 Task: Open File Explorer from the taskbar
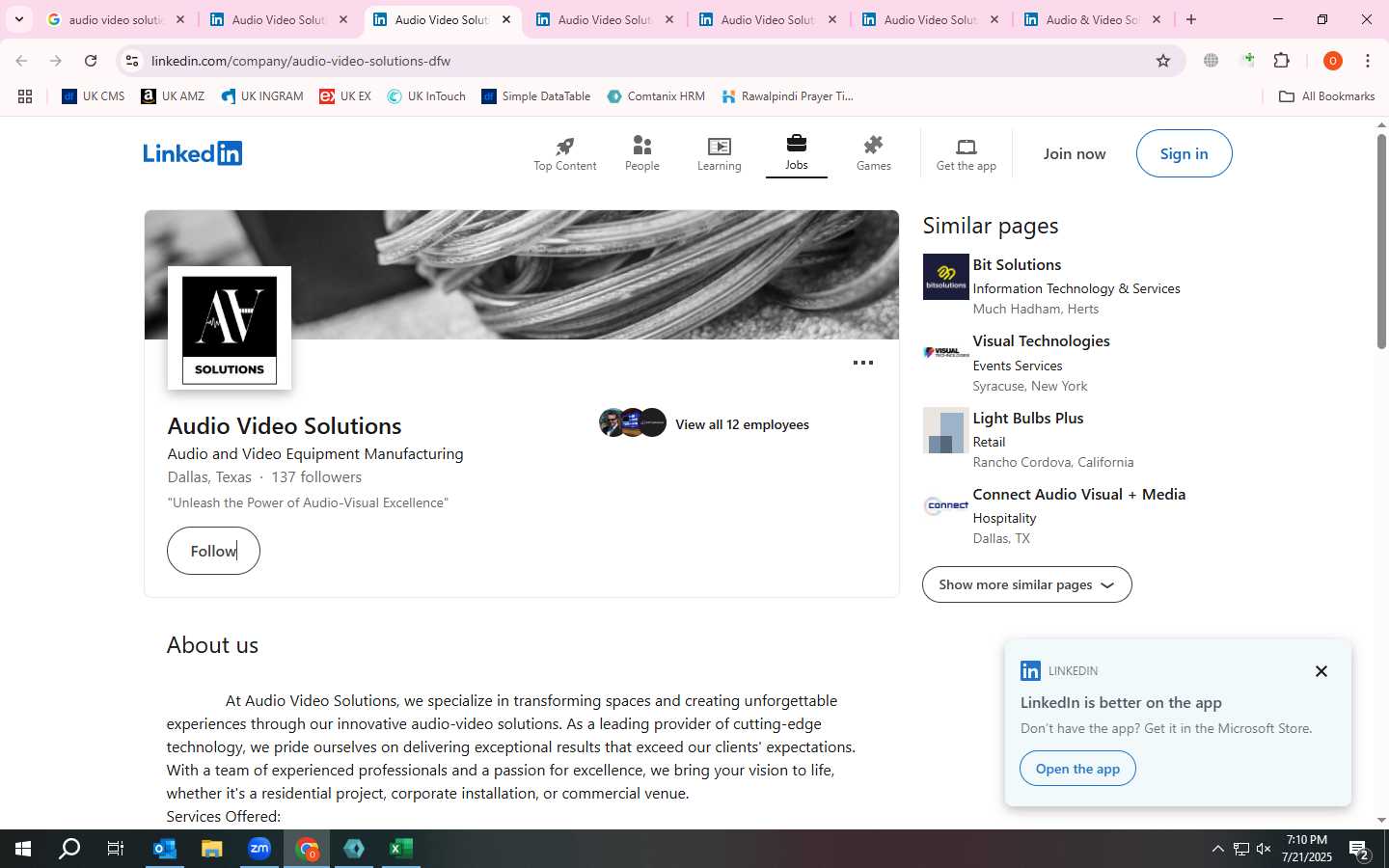pos(212,849)
